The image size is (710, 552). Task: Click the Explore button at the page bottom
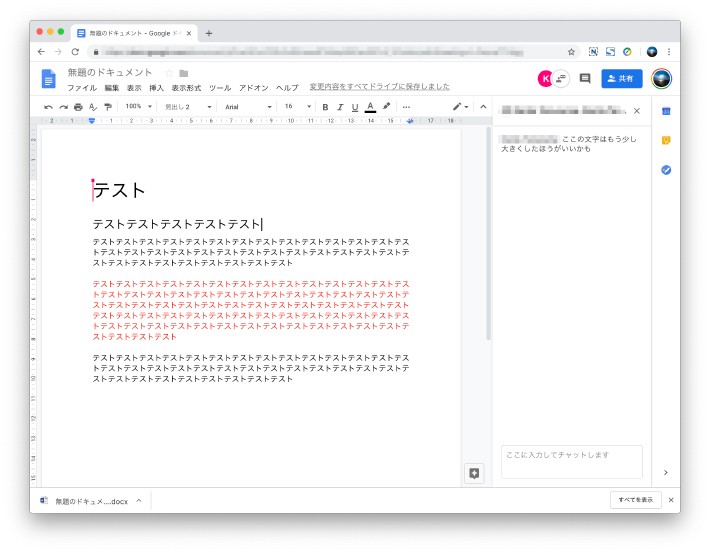(x=474, y=474)
